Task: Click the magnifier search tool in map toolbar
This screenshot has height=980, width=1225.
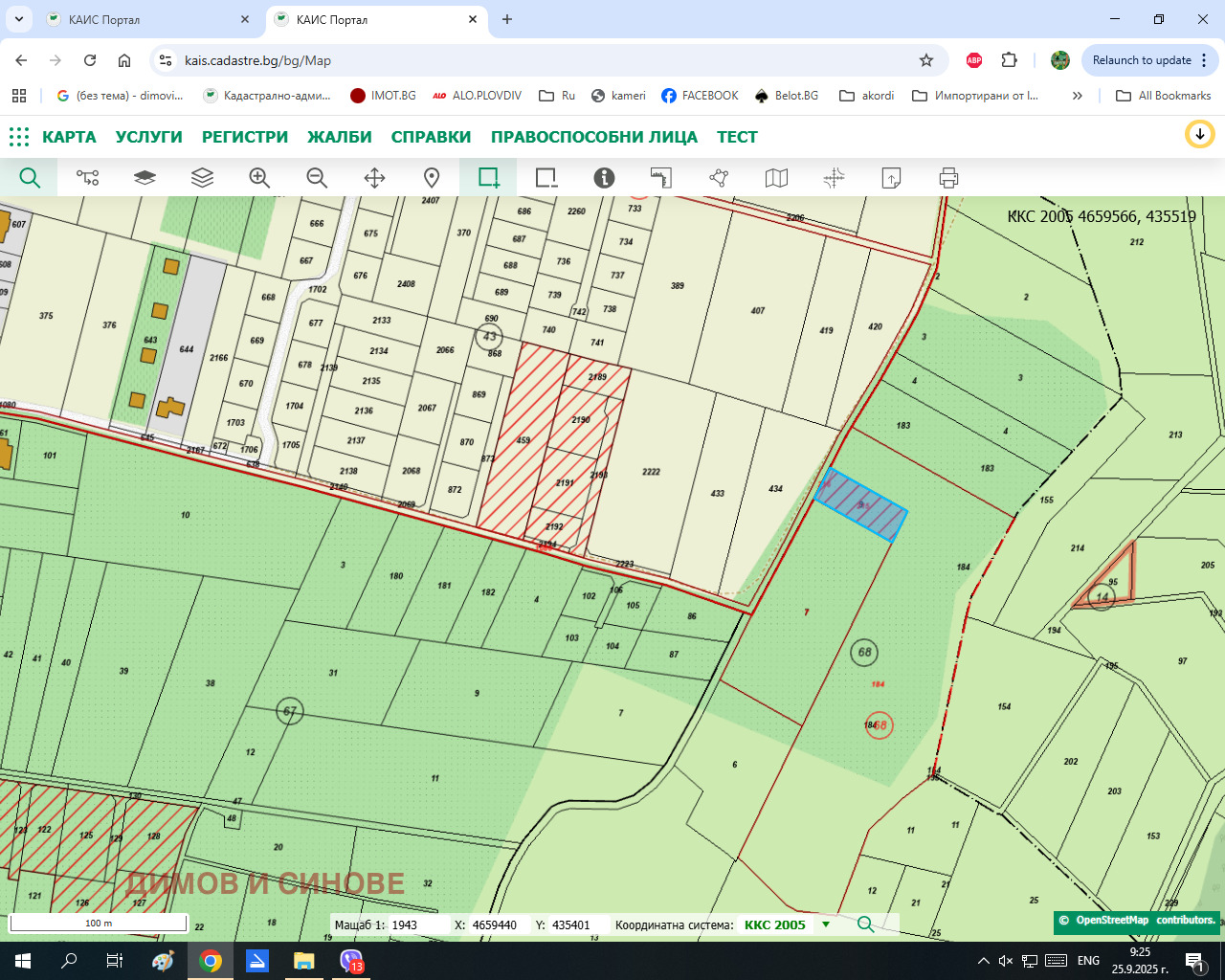Action: 30,178
